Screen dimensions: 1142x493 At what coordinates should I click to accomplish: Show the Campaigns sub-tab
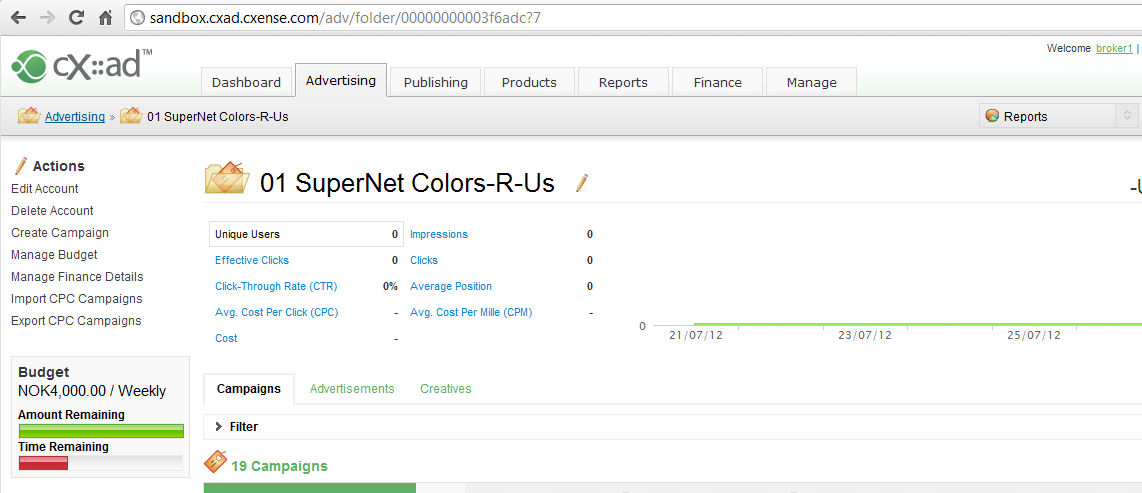tap(249, 389)
